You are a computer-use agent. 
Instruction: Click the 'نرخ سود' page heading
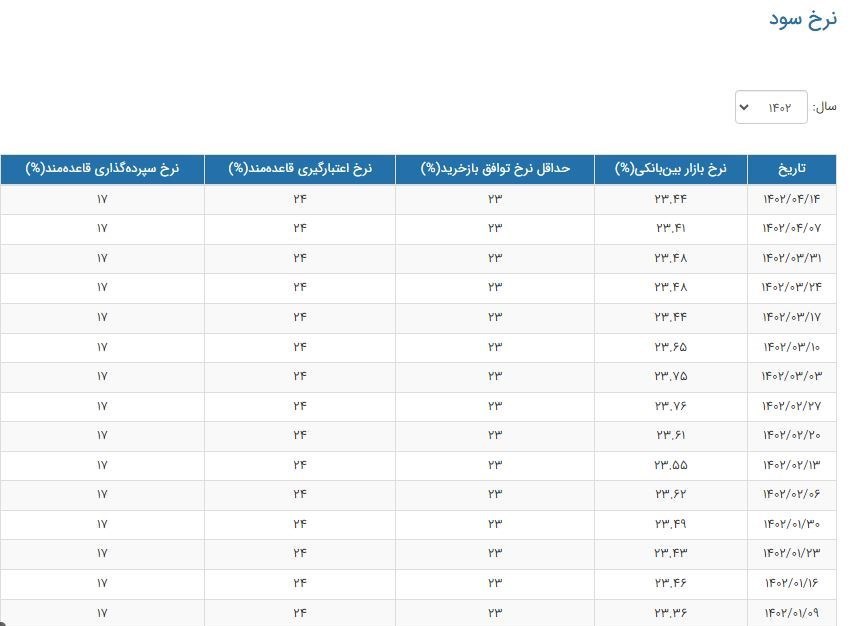tap(803, 19)
